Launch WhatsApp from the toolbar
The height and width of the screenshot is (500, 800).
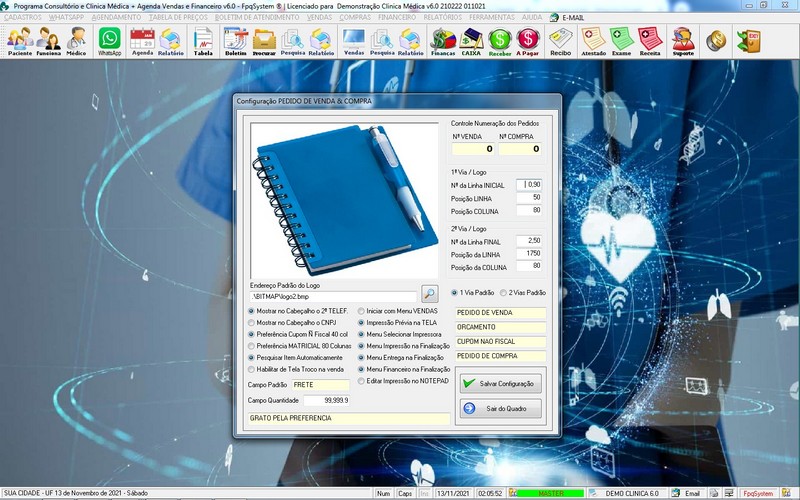point(110,41)
